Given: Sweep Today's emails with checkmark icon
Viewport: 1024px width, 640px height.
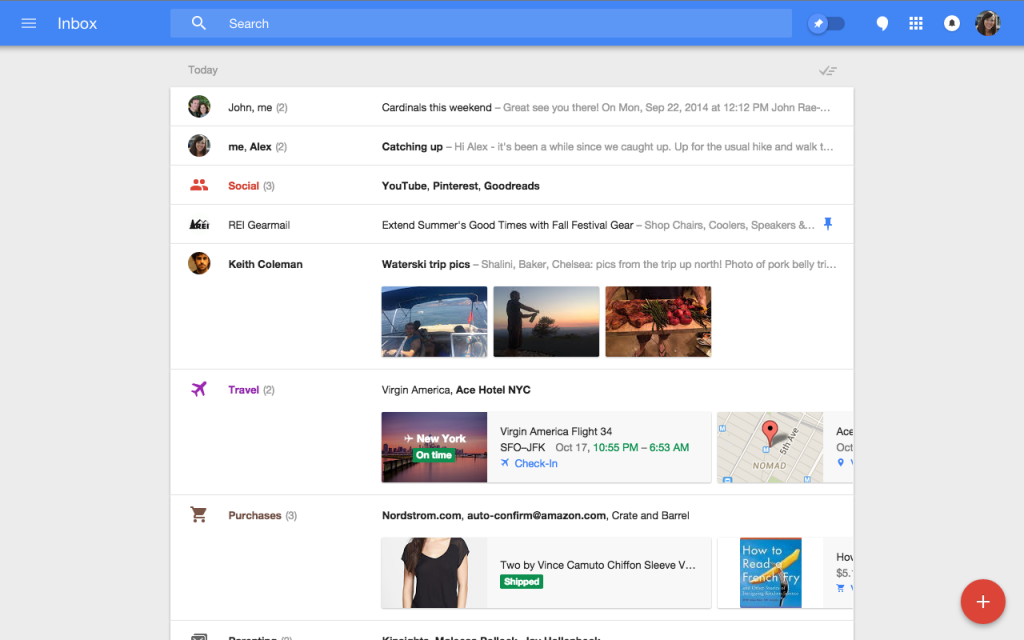Looking at the screenshot, I should click(827, 71).
